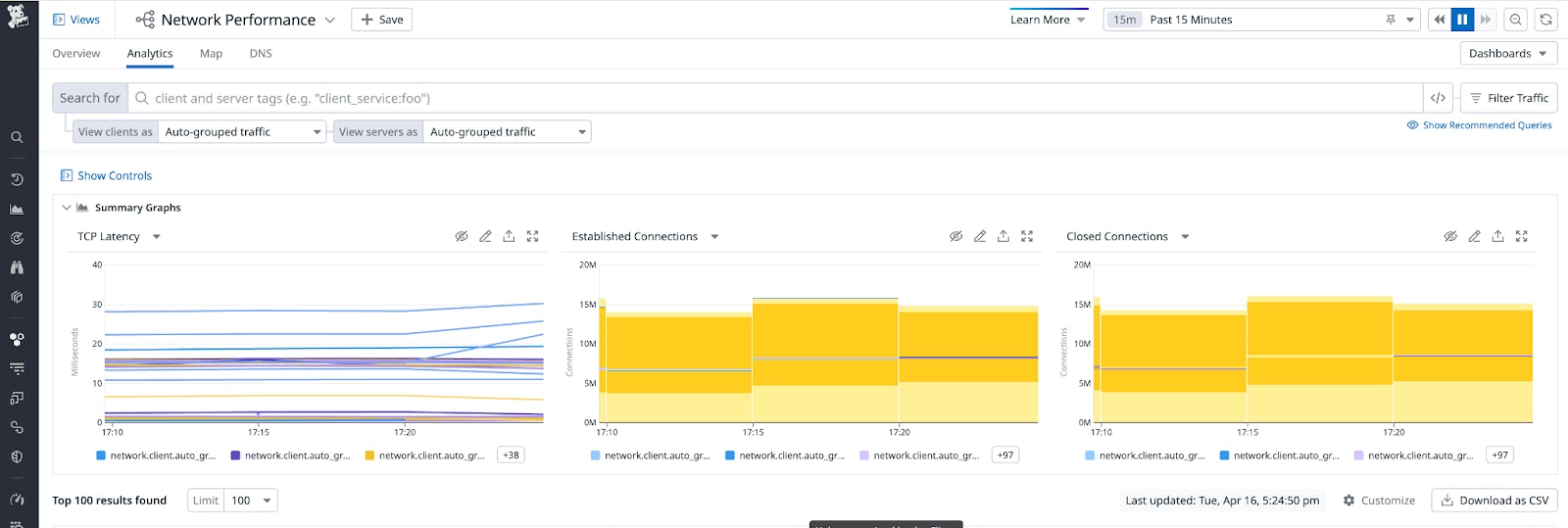Expand Closed Connections graph to fullscreen
1568x528 pixels.
(1521, 236)
